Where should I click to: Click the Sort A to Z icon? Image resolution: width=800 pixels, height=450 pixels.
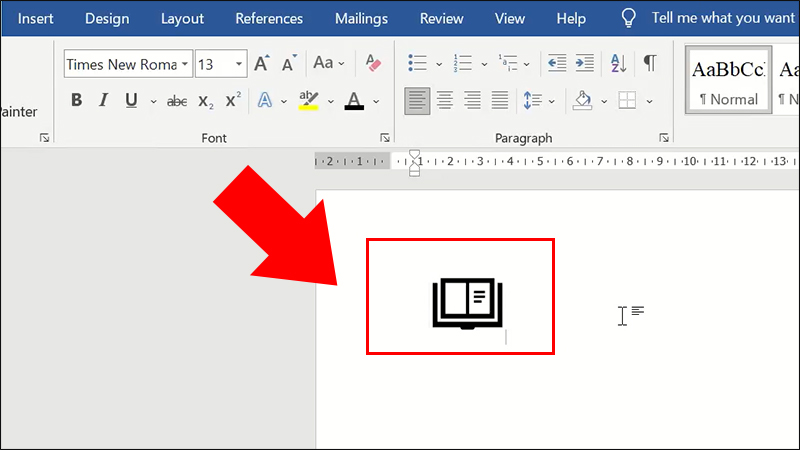click(618, 64)
